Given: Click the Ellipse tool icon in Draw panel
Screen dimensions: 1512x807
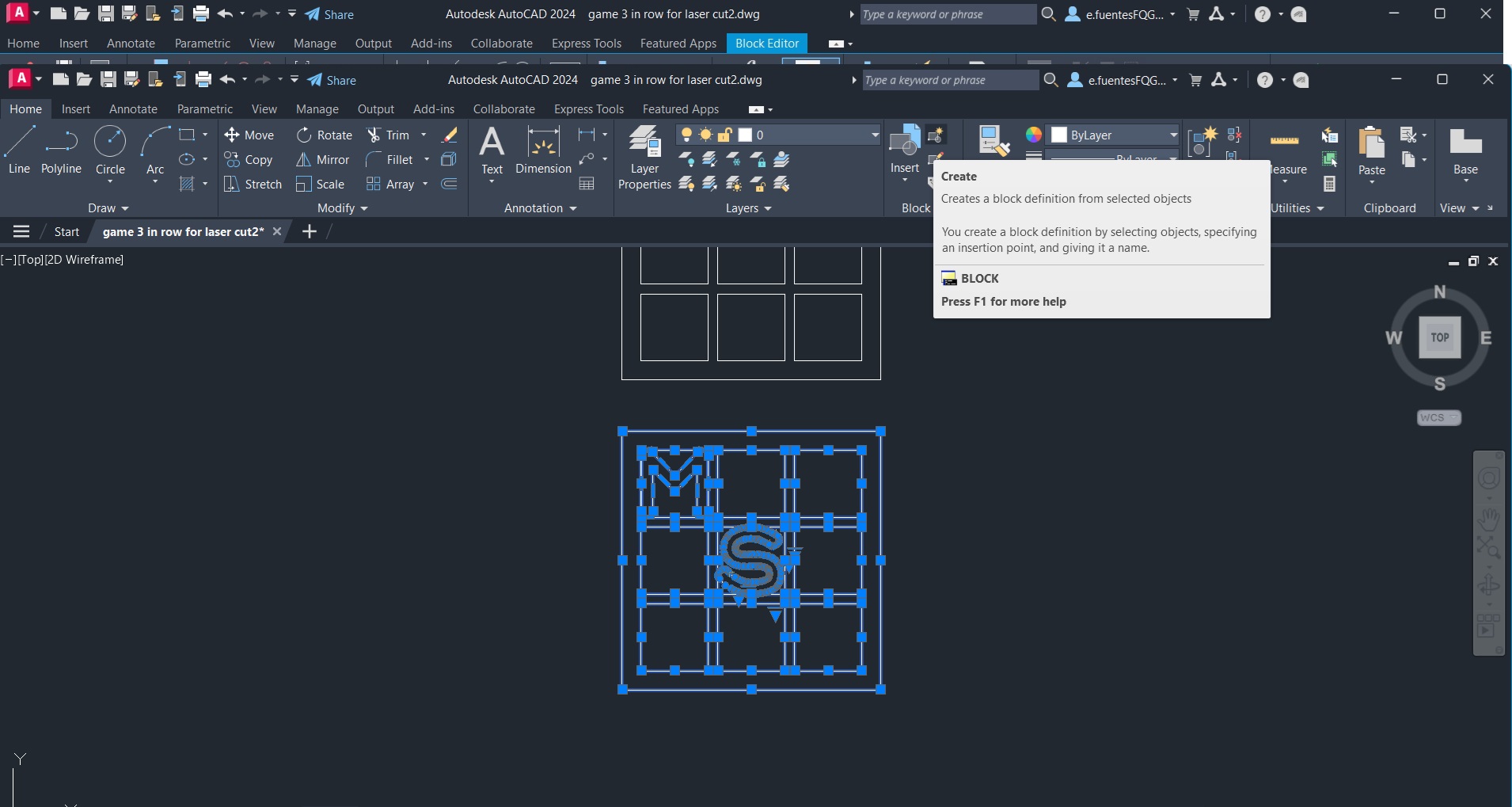Looking at the screenshot, I should pos(187,159).
